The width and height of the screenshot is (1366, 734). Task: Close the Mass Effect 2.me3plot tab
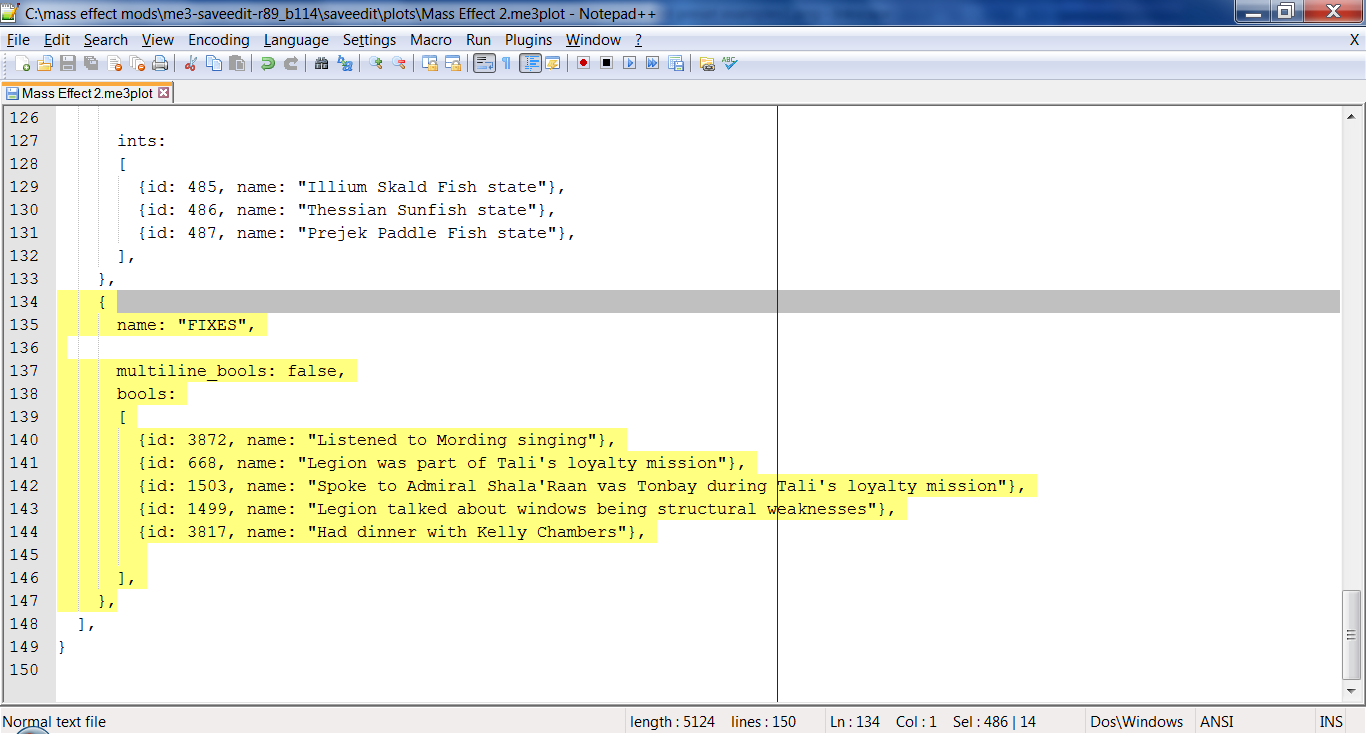pos(165,91)
